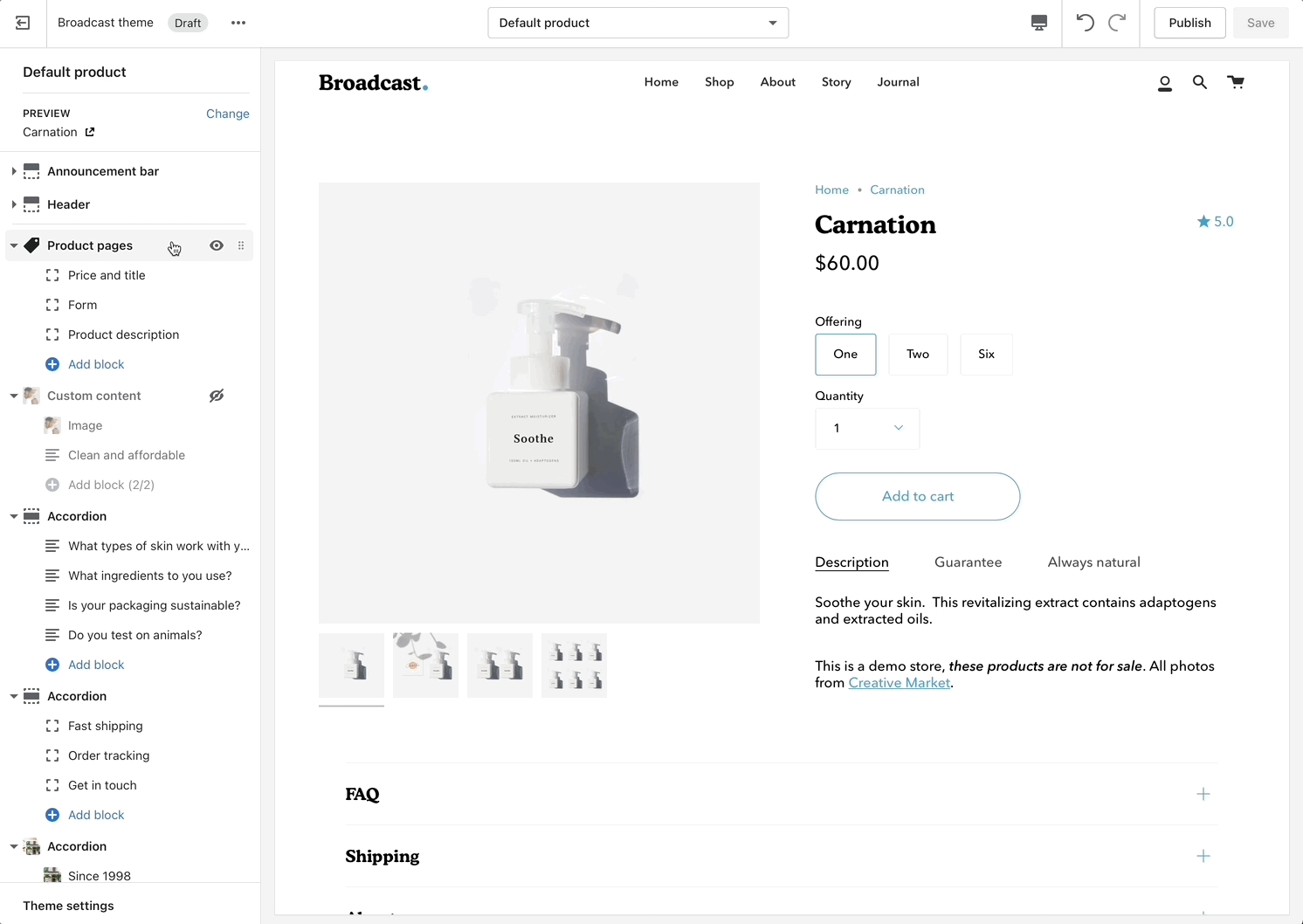Viewport: 1303px width, 924px height.
Task: Select the six-bottle product thumbnail
Action: coord(574,665)
